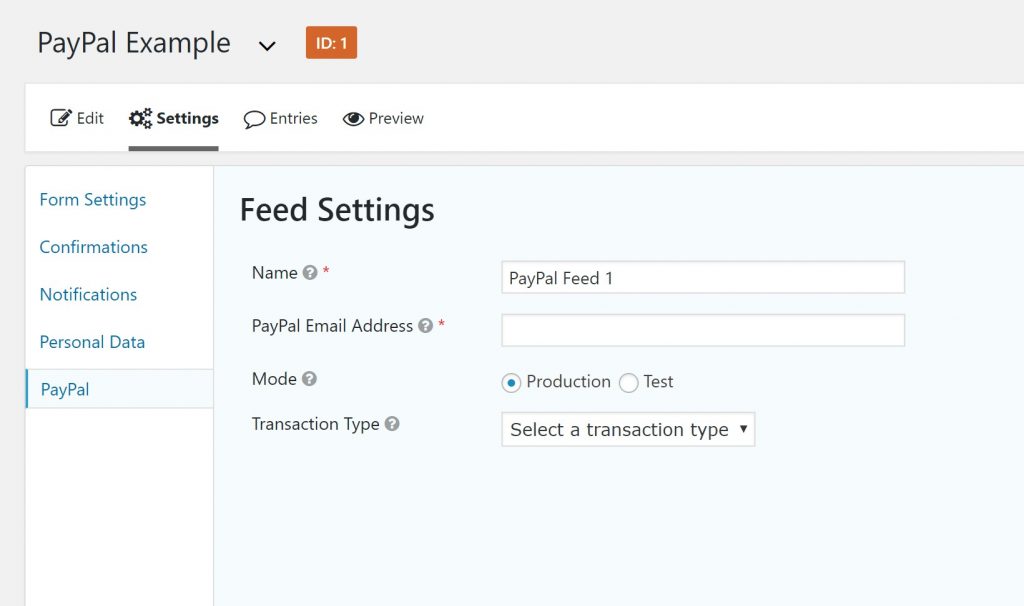This screenshot has width=1024, height=606.
Task: Open the Notifications section
Action: pos(88,294)
